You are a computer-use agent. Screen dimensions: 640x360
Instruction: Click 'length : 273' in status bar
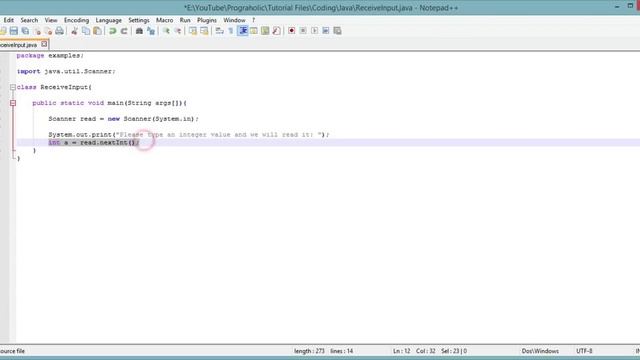point(309,351)
